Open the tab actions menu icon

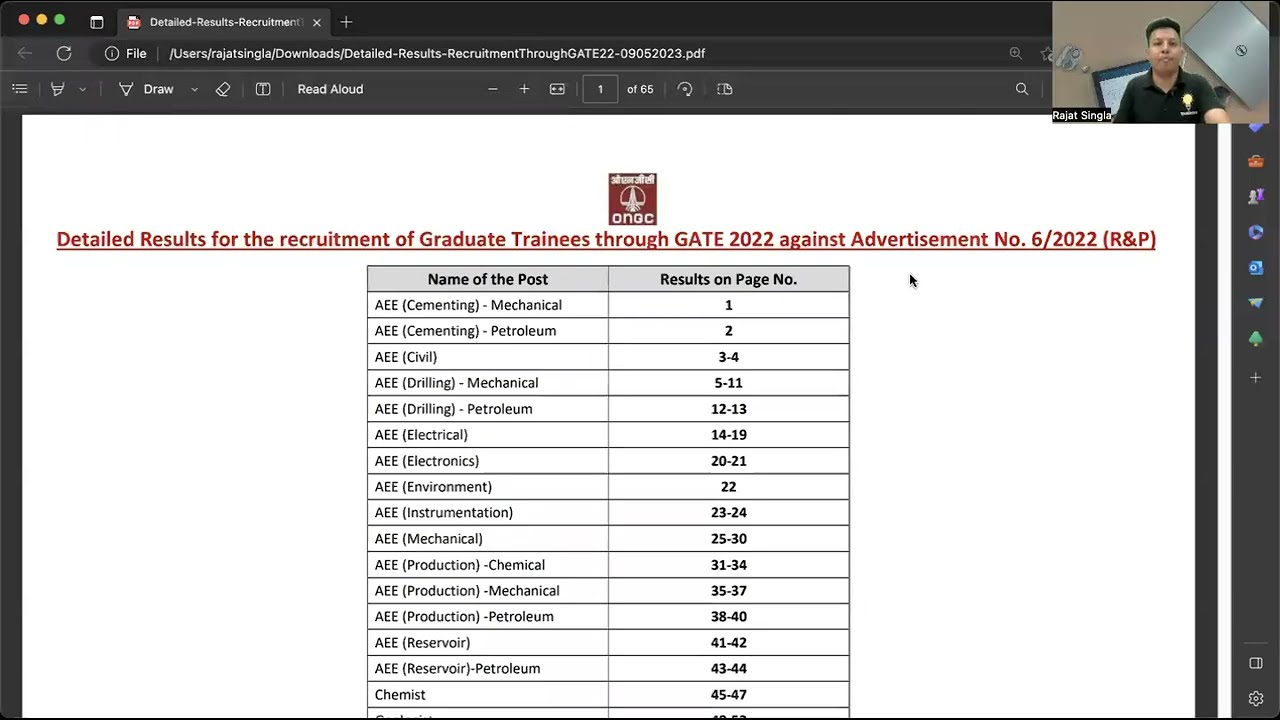click(x=96, y=22)
